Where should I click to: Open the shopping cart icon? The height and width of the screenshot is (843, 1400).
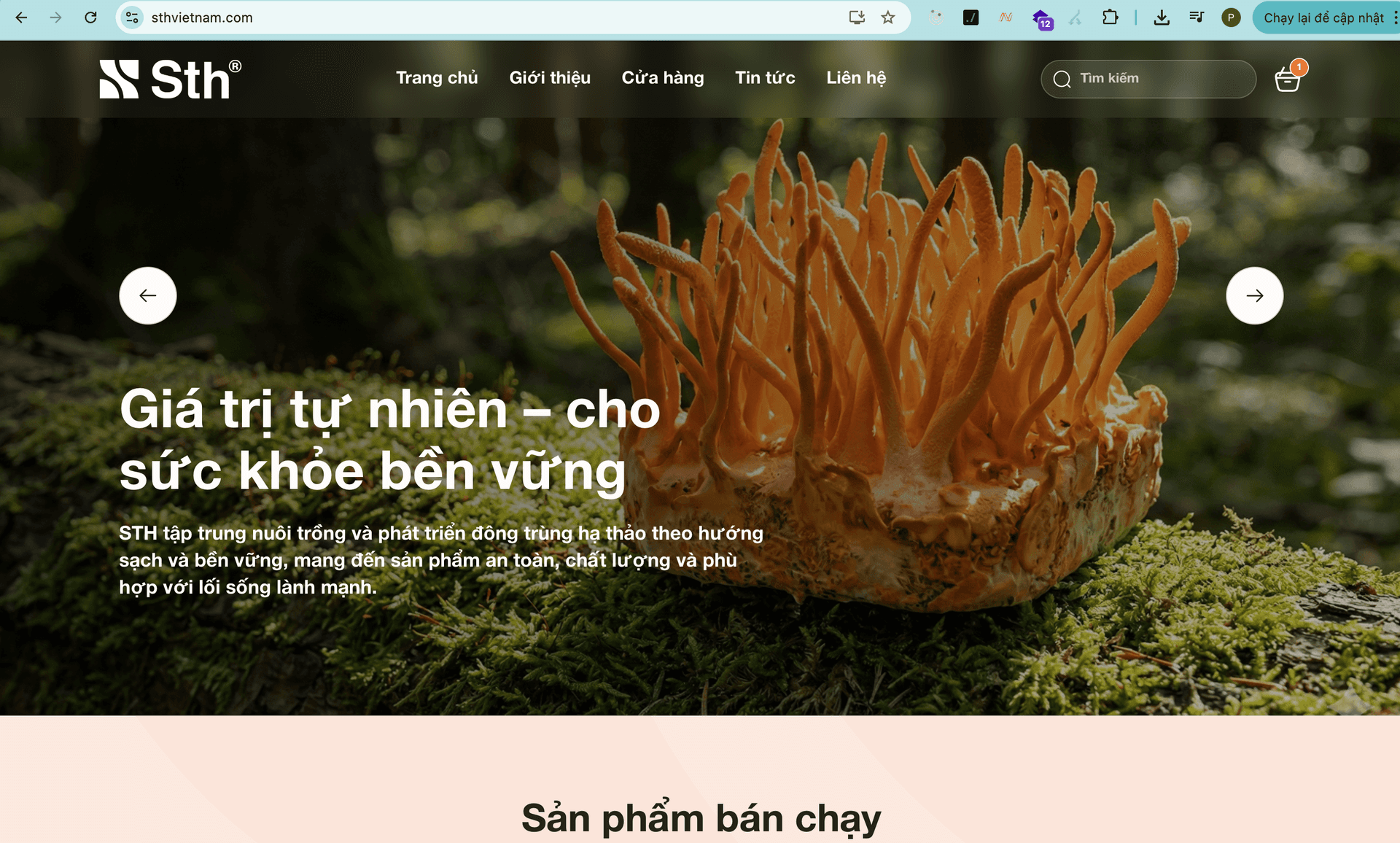point(1288,79)
